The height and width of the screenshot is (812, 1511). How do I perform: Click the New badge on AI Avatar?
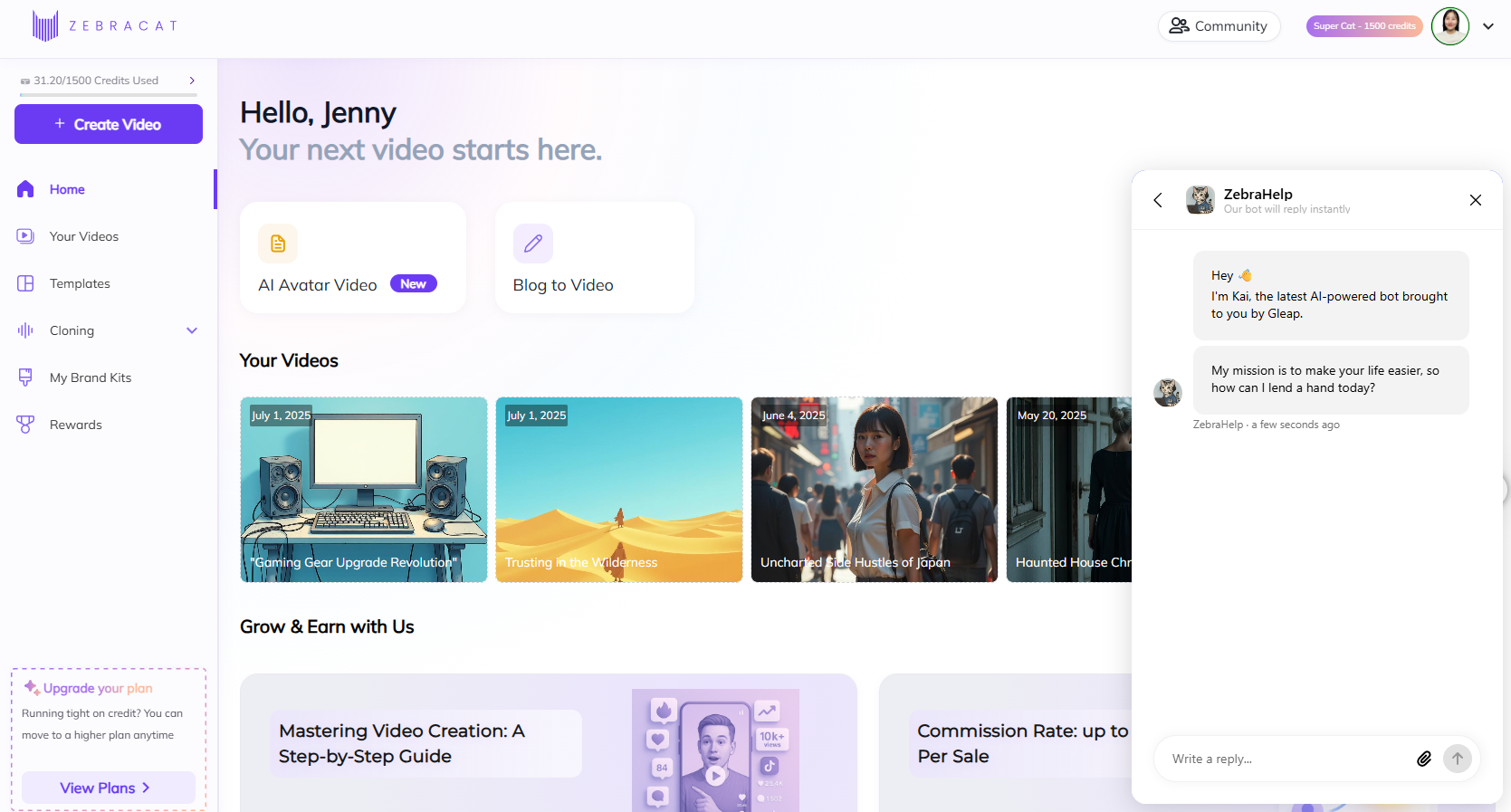[x=414, y=283]
